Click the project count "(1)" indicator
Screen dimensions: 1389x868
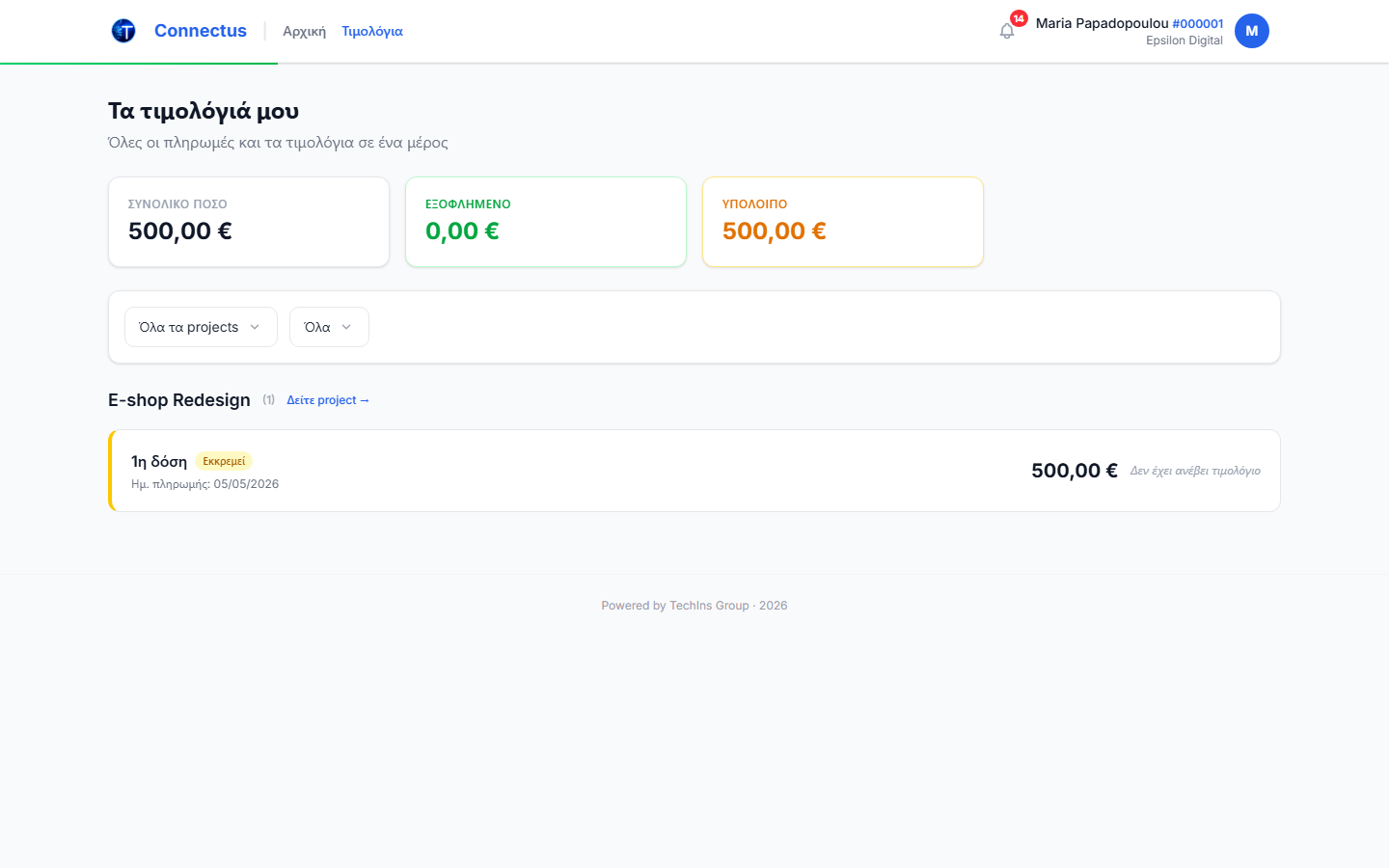pos(268,399)
